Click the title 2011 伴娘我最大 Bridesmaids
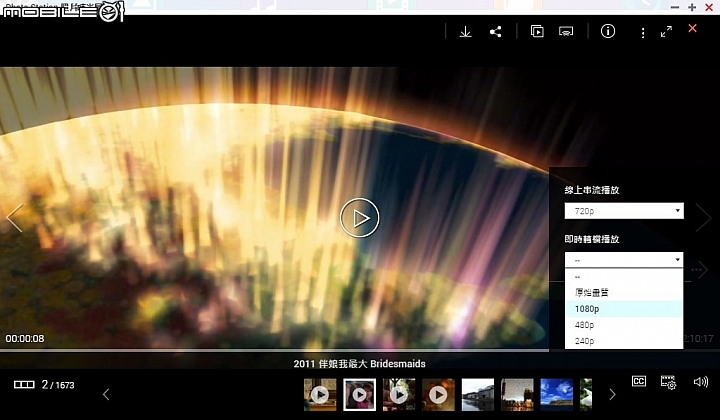Screen dimensions: 720x420 (x=360, y=364)
